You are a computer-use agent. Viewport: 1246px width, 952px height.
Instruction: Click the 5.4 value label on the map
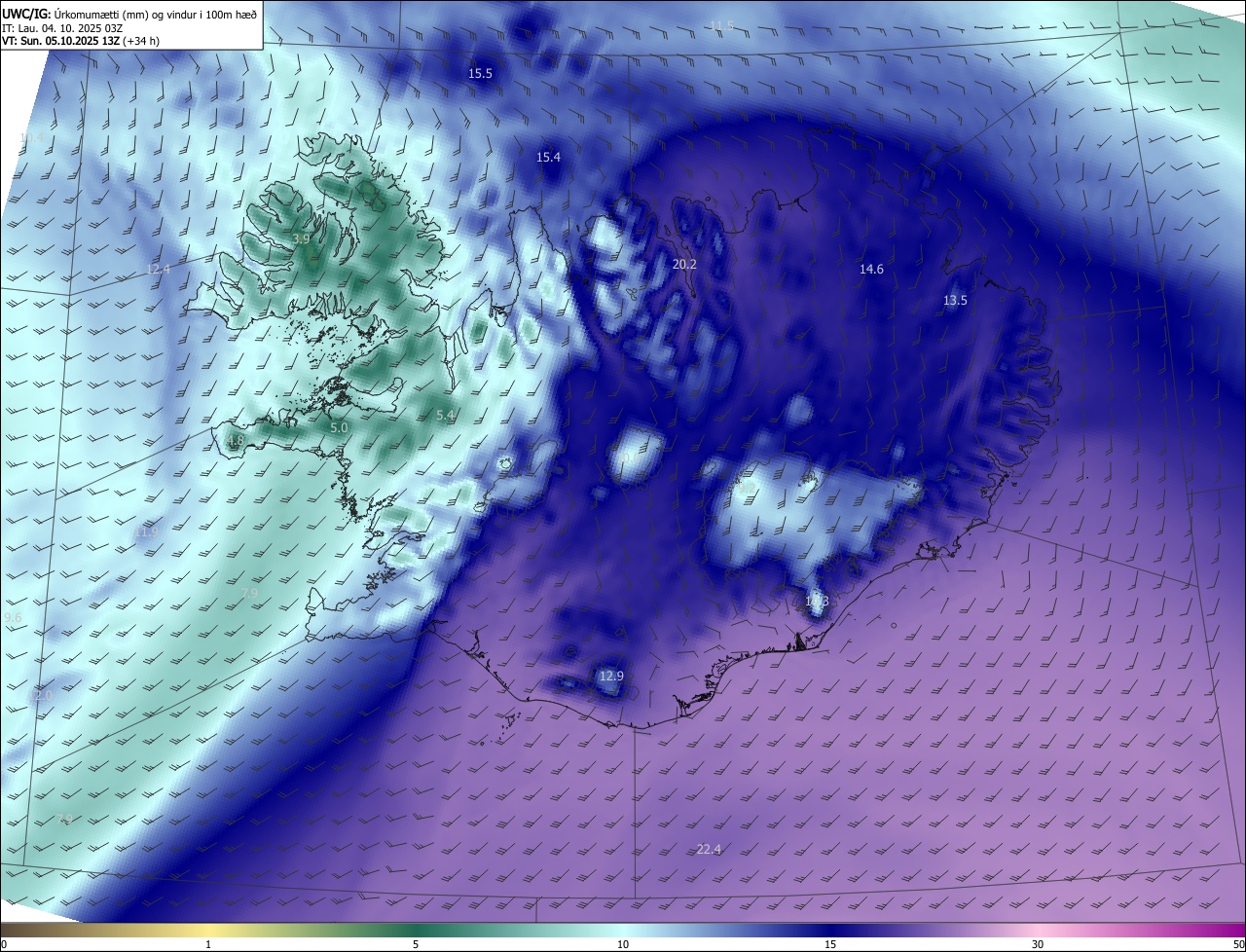pyautogui.click(x=445, y=416)
